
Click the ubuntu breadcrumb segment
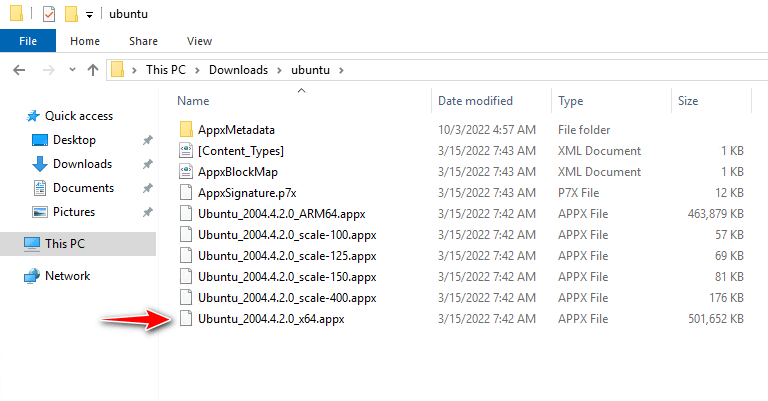[311, 70]
